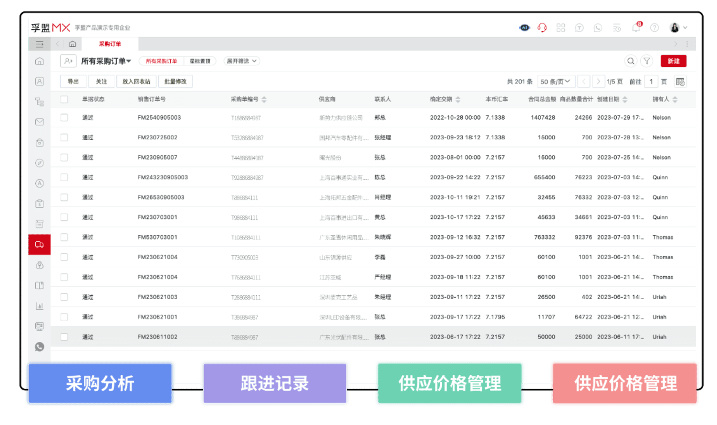The height and width of the screenshot is (425, 717).
Task: Check the row for order FM2540905003
Action: tap(64, 117)
